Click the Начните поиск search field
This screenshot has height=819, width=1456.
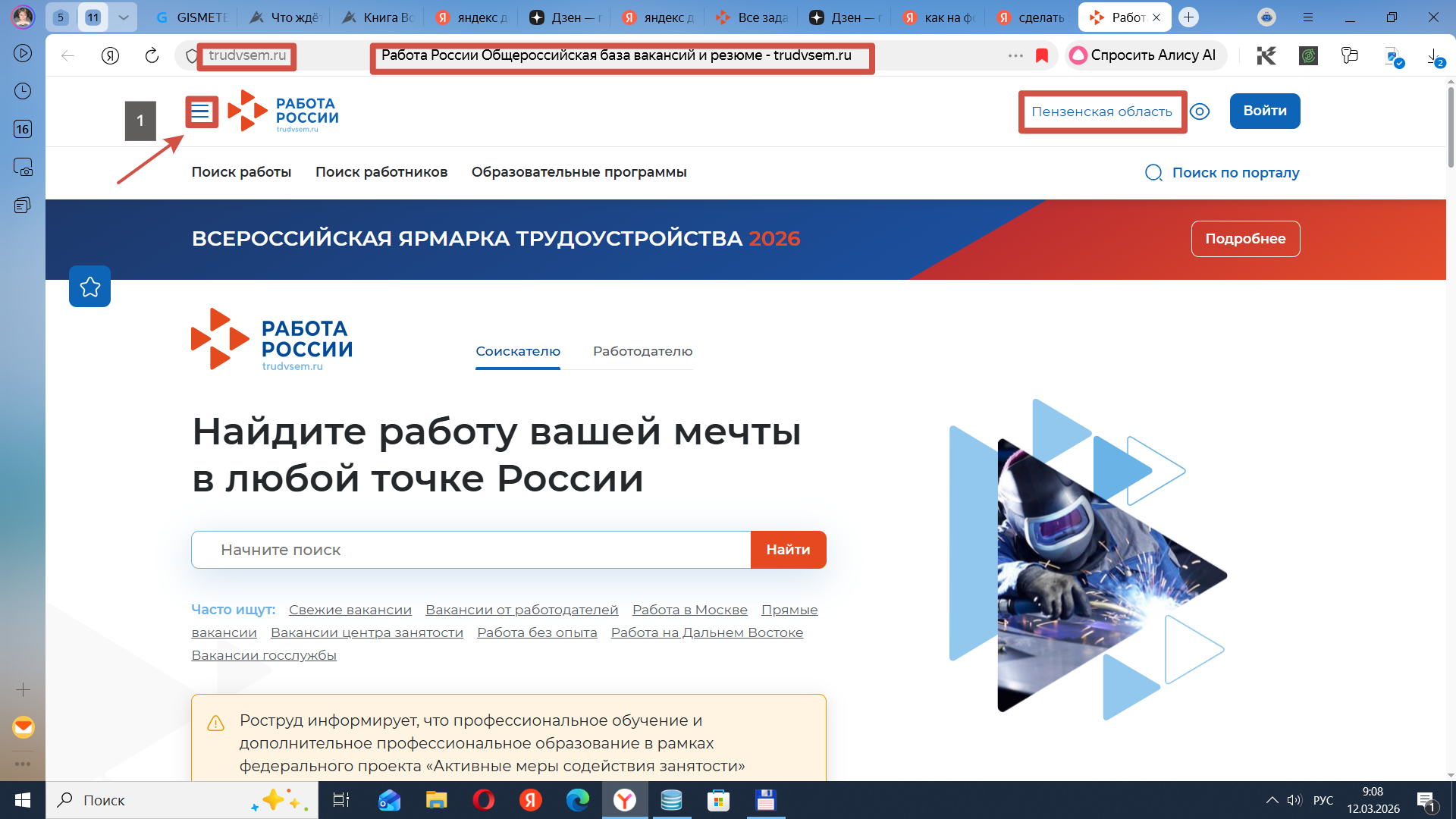(x=470, y=550)
